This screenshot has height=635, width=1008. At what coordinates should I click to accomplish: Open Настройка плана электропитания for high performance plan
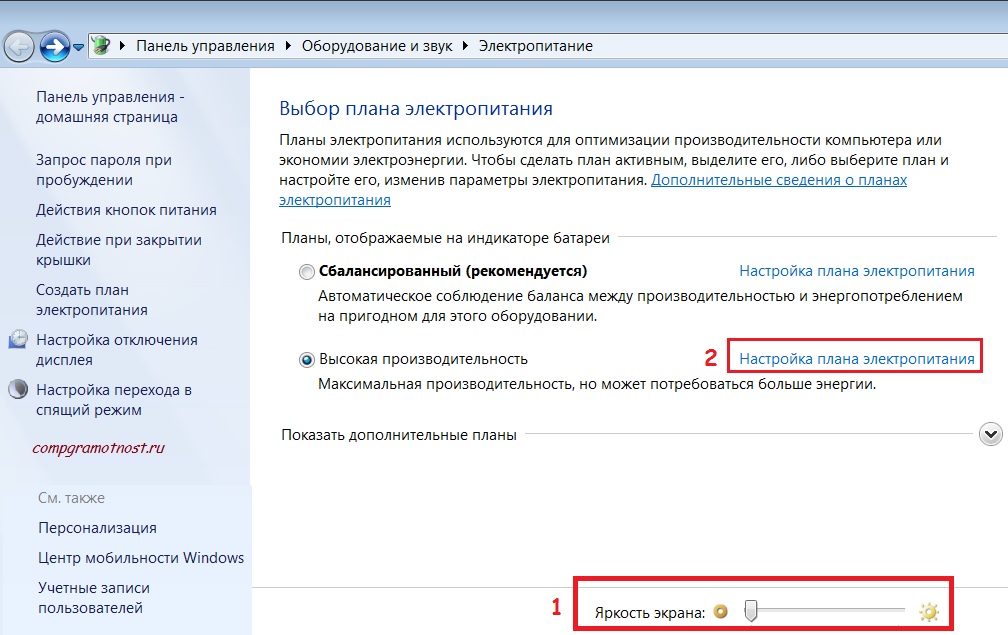pos(856,359)
